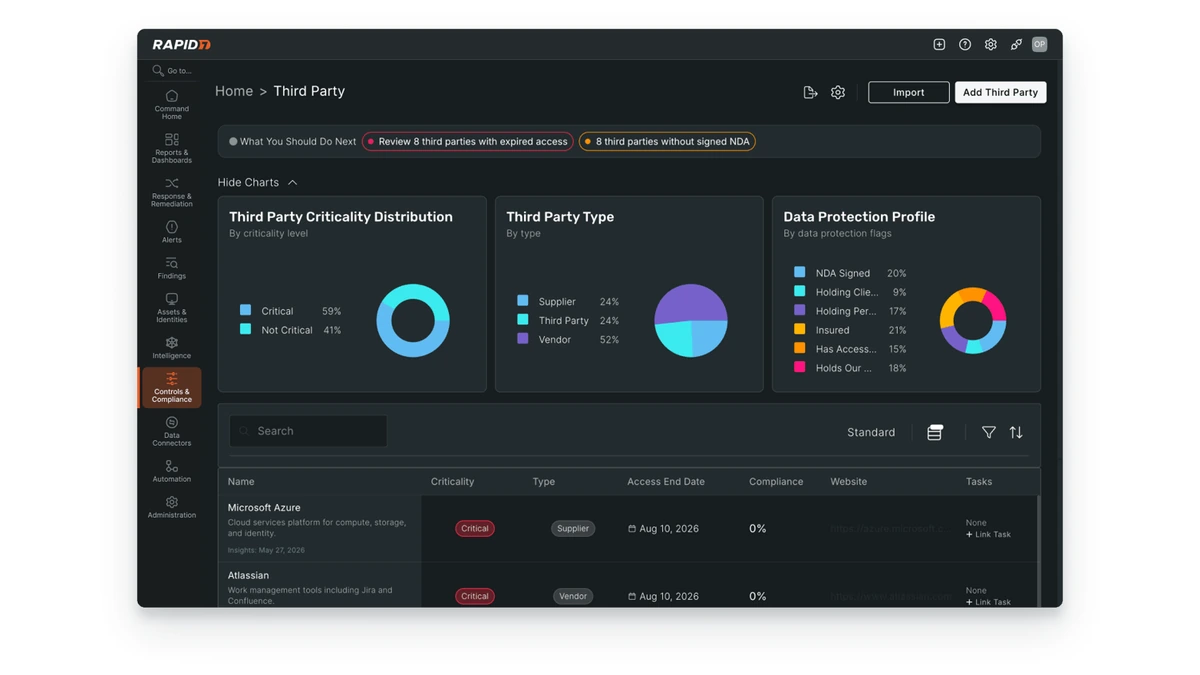Open the Automation section
The image size is (1200, 675).
point(171,471)
